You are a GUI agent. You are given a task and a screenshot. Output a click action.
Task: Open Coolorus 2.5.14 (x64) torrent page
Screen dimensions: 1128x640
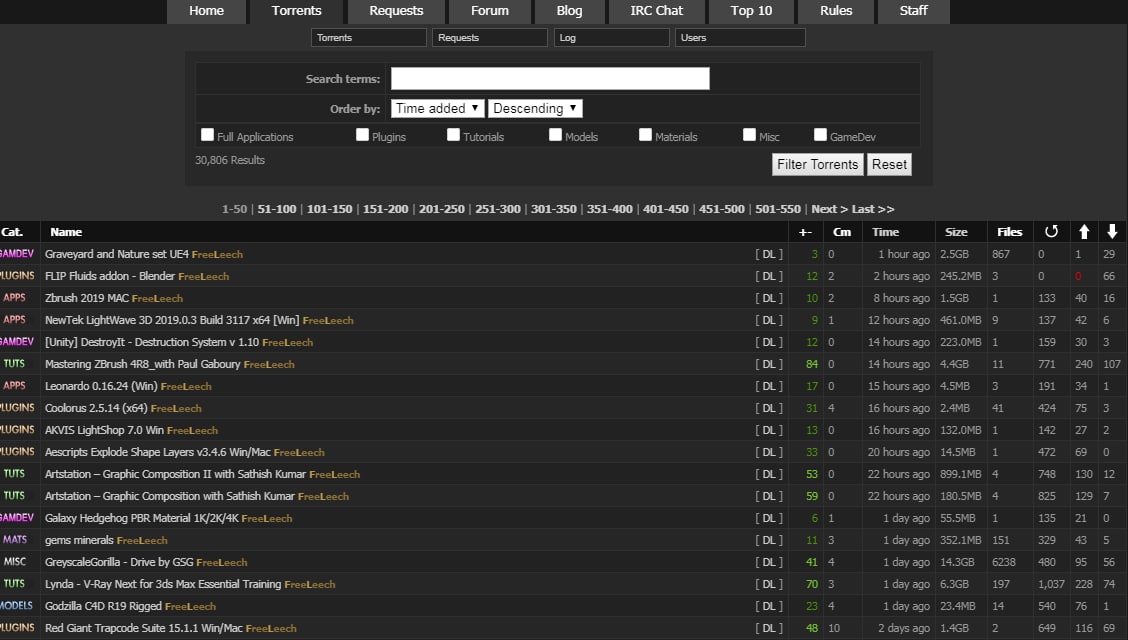point(96,408)
